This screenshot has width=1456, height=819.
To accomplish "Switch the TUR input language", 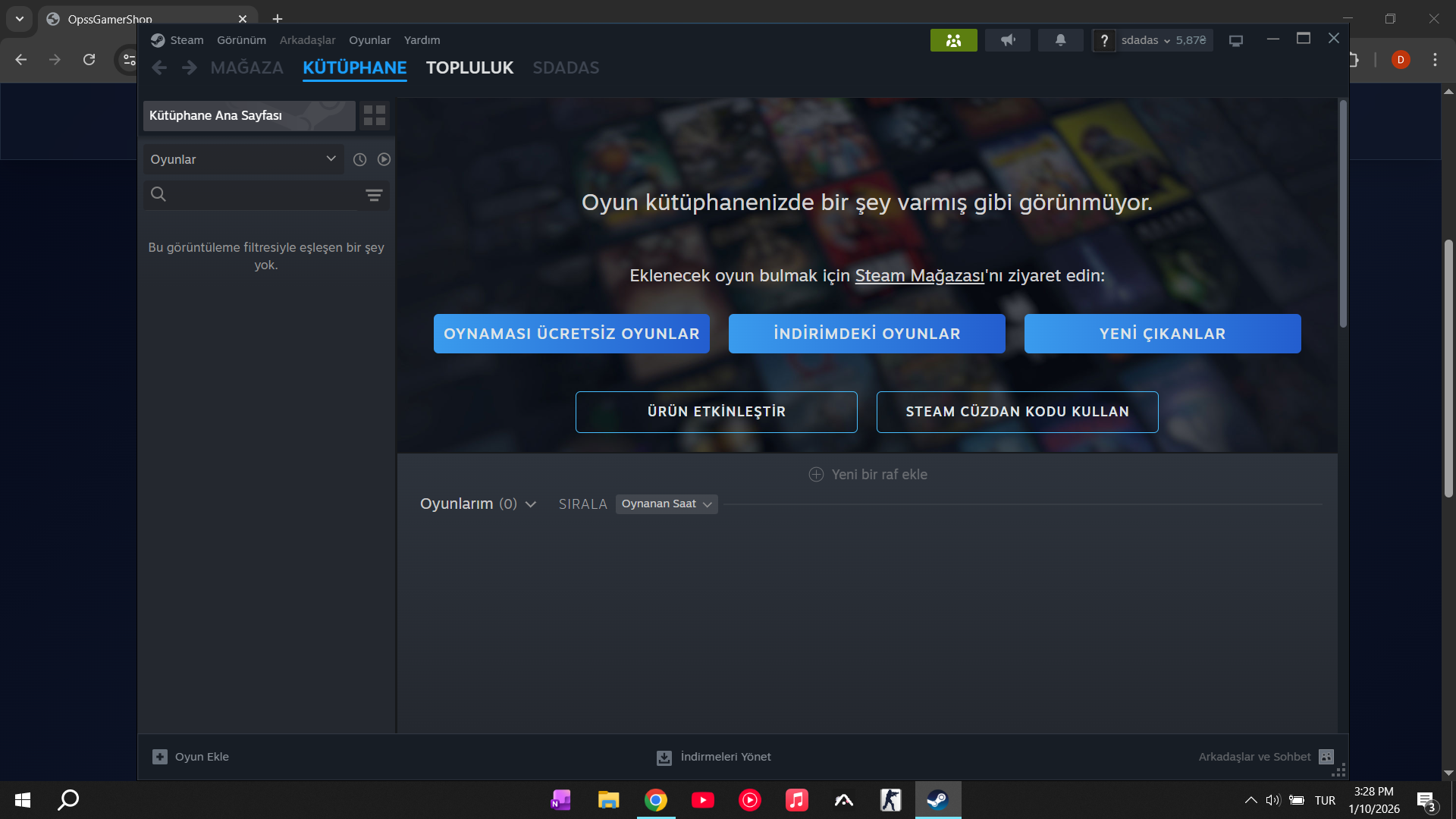I will [x=1325, y=800].
